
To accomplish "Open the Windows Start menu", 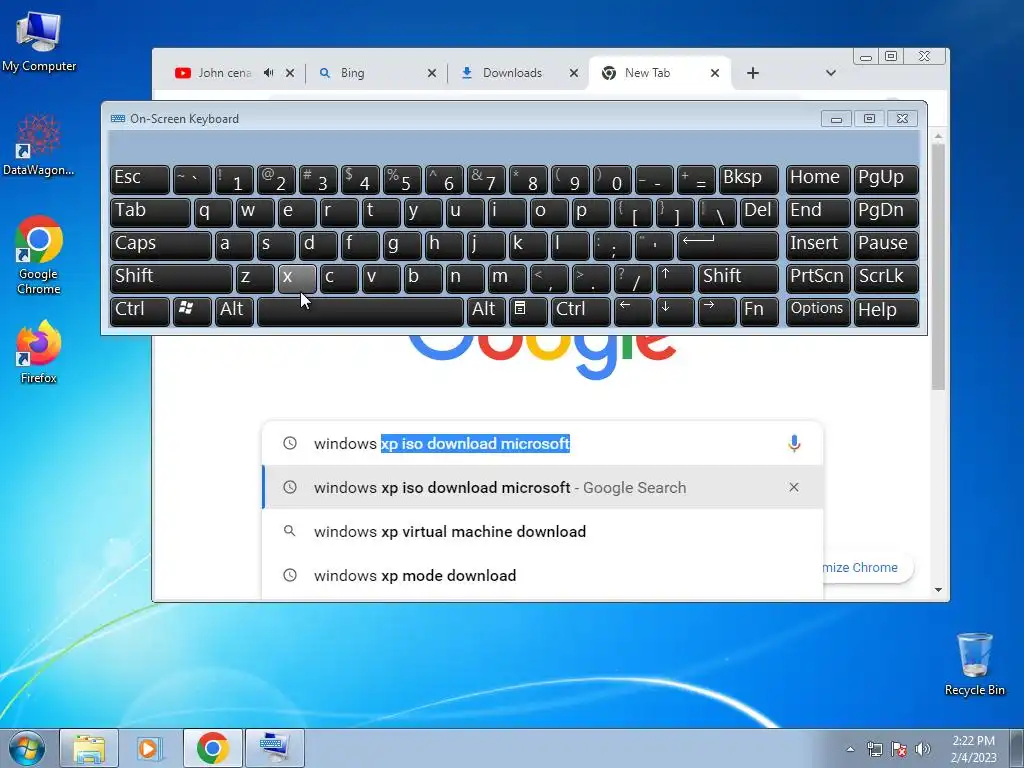I will coord(26,748).
